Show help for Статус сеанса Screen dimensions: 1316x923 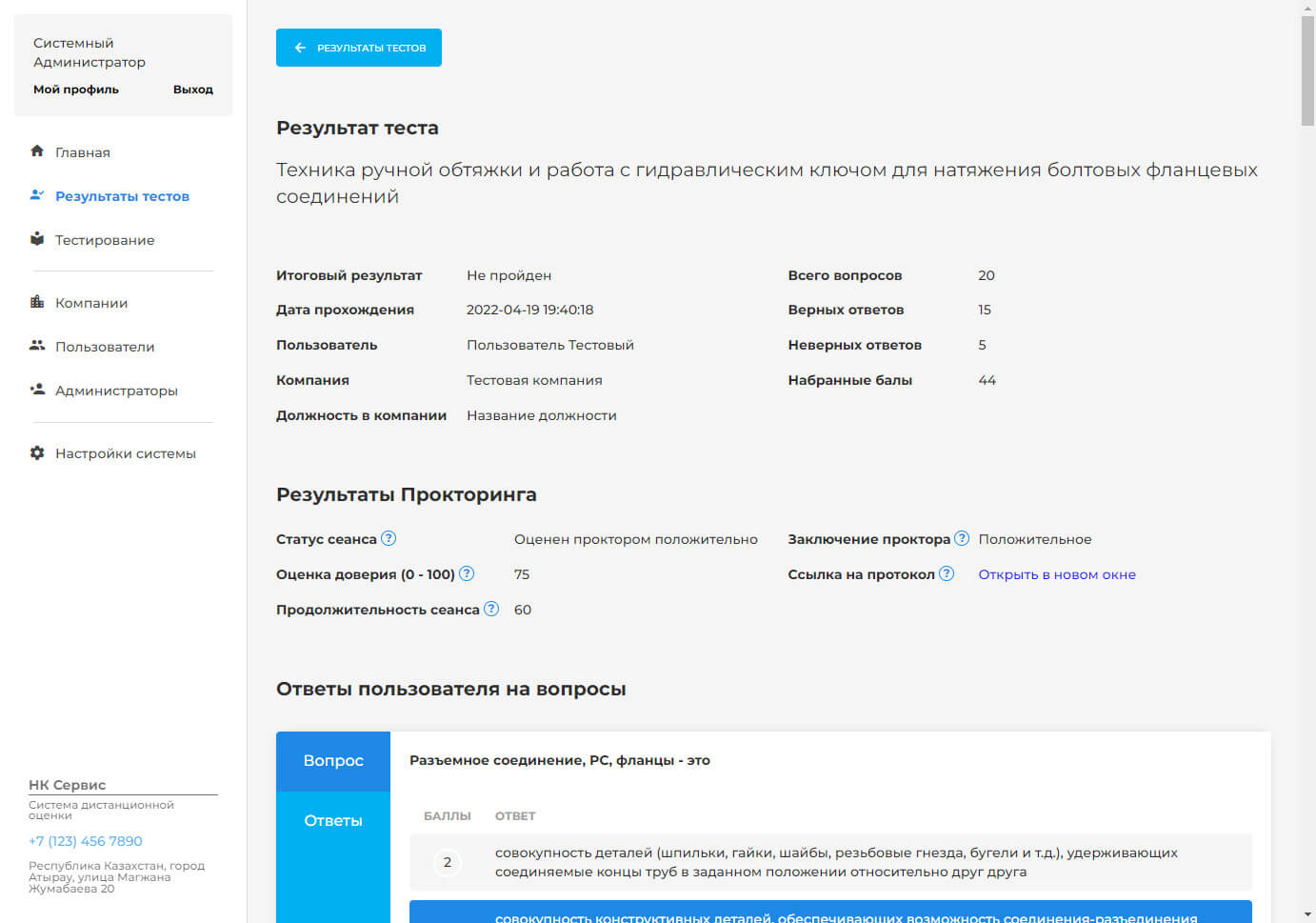[x=389, y=538]
